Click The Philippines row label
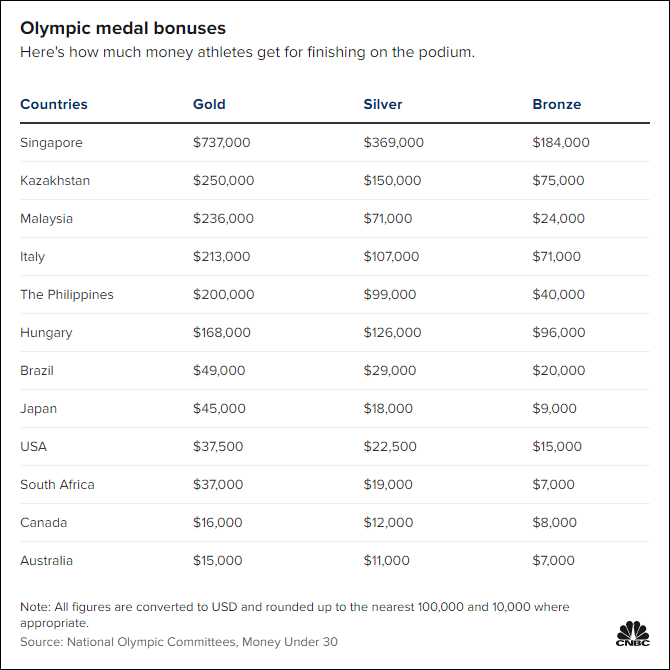 67,295
